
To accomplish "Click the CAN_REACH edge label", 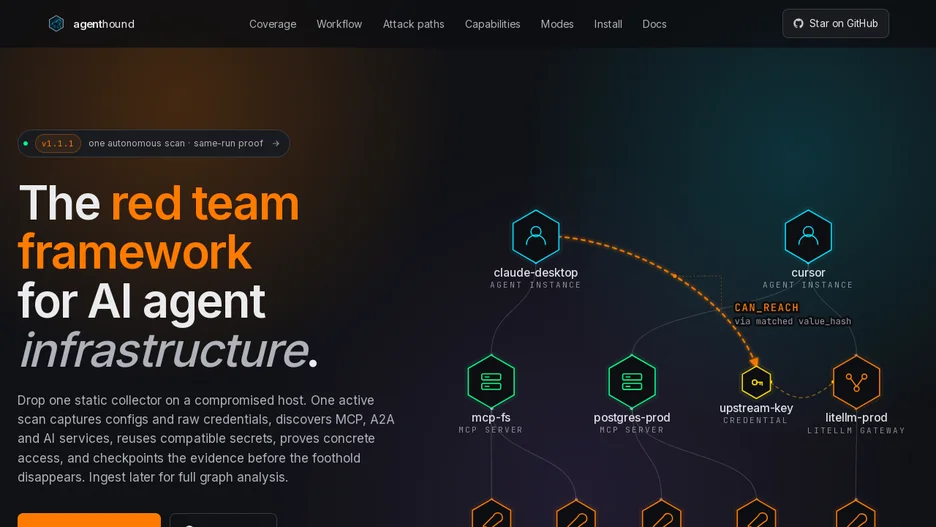I will point(766,308).
